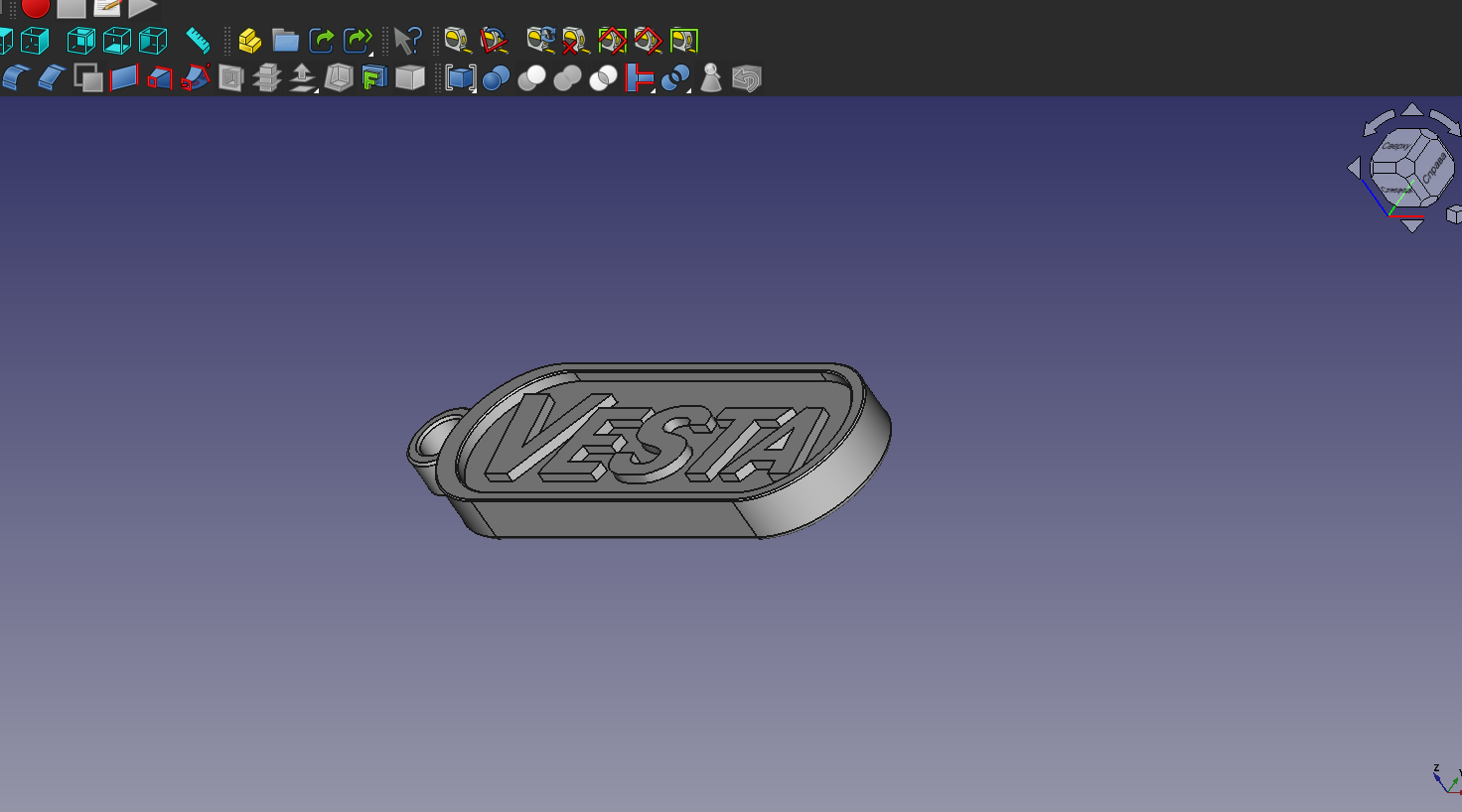Screen dimensions: 1462x812
Task: Open Check Geometry tool
Action: [711, 78]
